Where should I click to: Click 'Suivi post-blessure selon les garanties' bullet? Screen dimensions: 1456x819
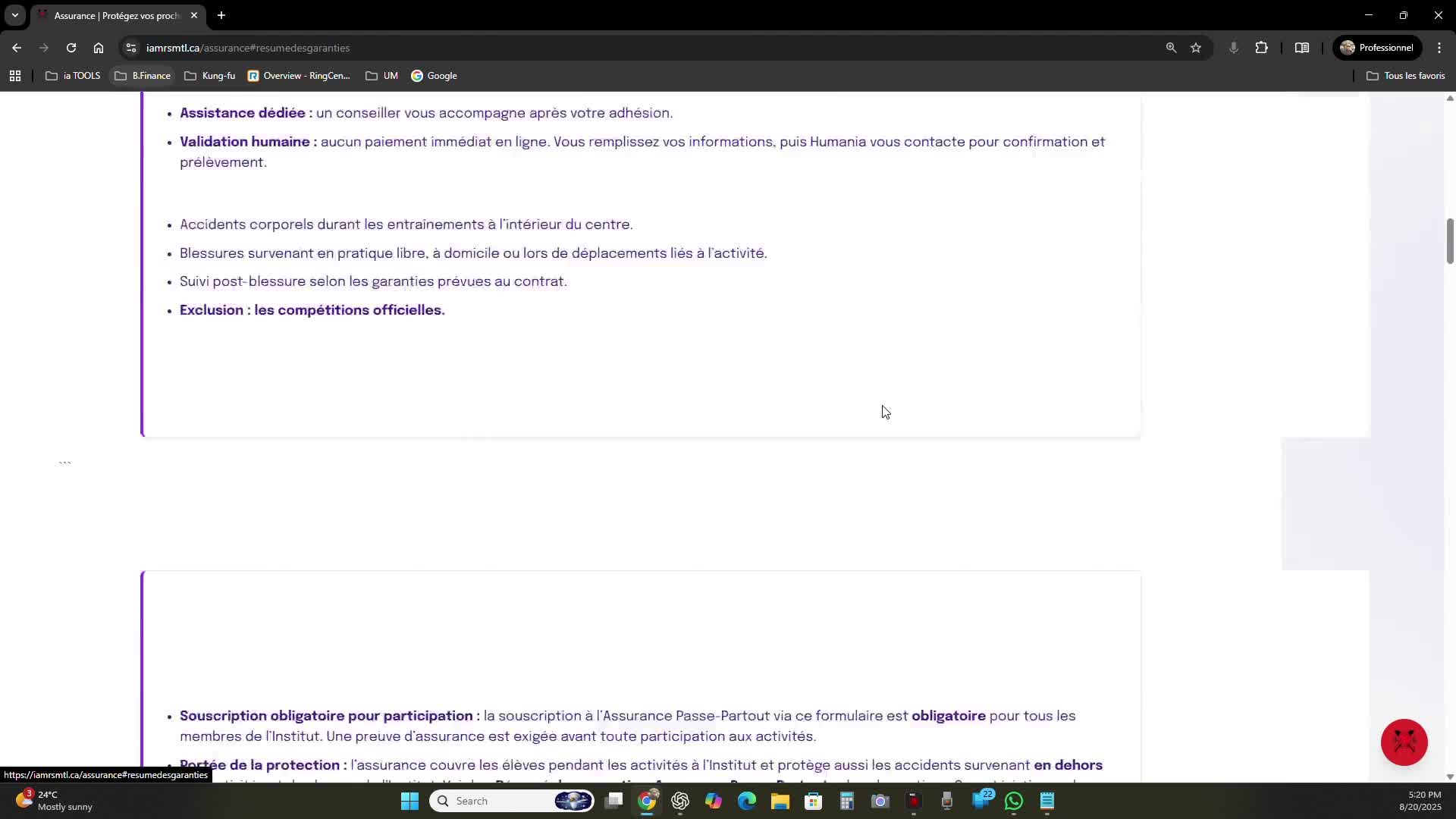tap(373, 281)
